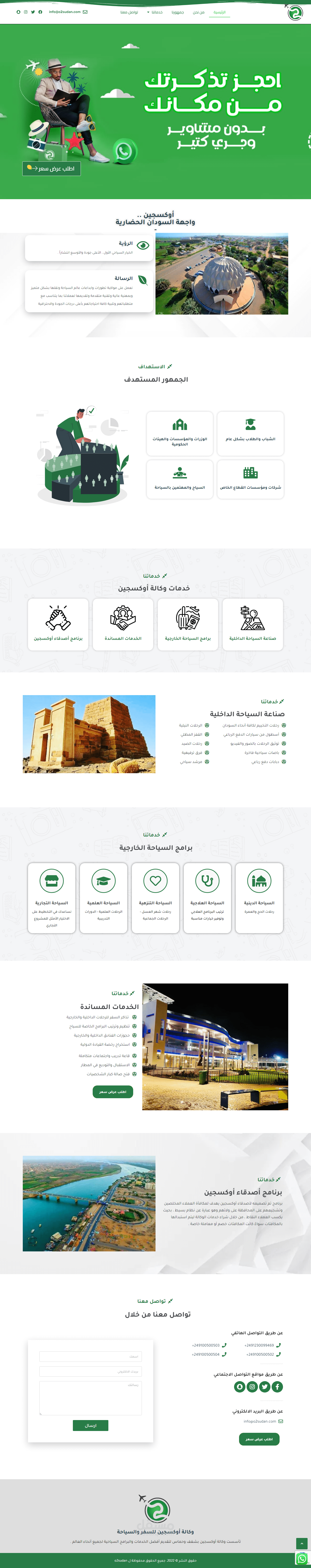Open the Facebook circle in the contact section
This screenshot has width=311, height=1568.
[x=278, y=1387]
